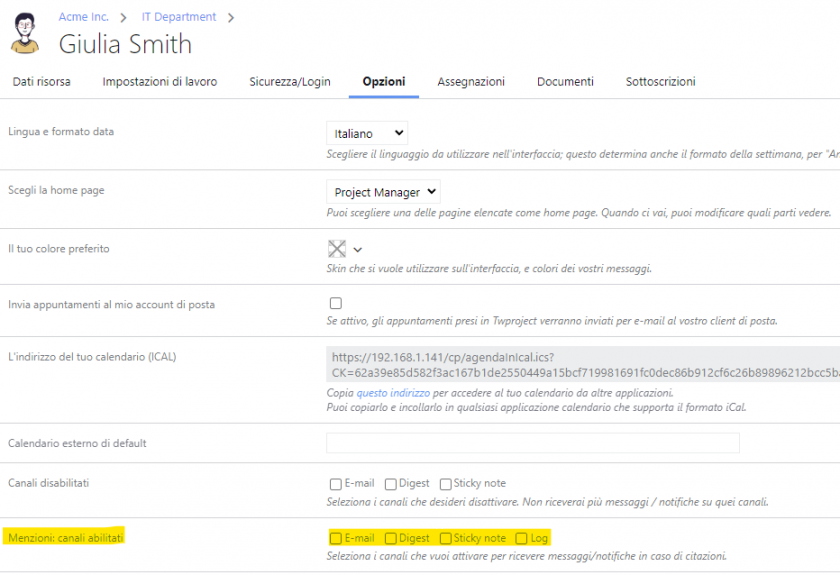Open the Assegnazioni tab
840x575 pixels.
470,82
